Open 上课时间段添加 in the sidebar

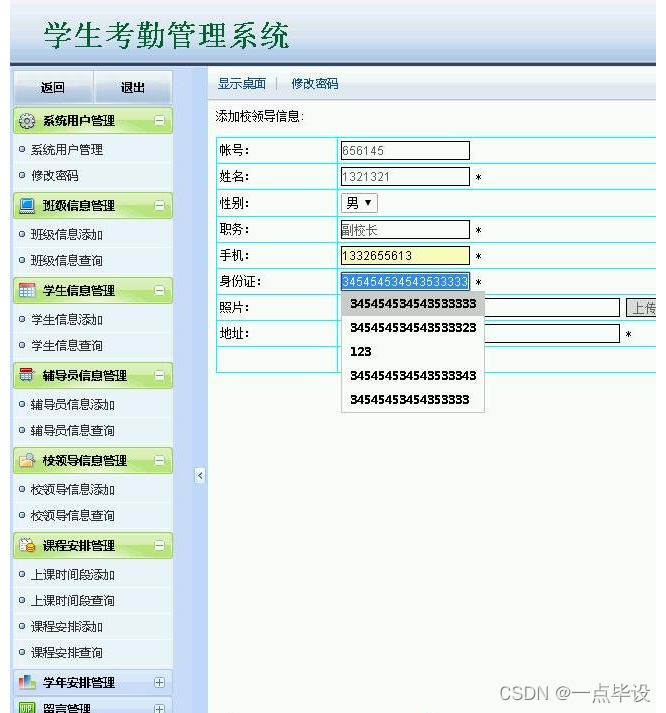coord(73,575)
